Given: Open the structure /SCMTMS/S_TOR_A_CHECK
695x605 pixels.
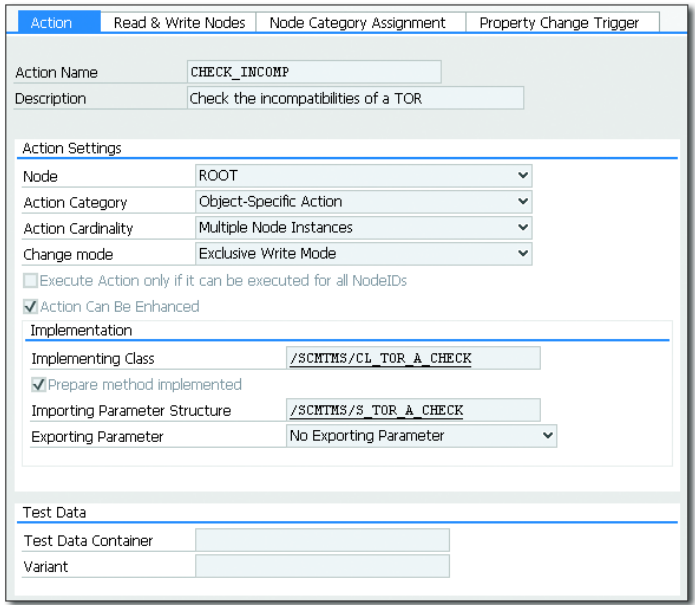Looking at the screenshot, I should (x=375, y=410).
